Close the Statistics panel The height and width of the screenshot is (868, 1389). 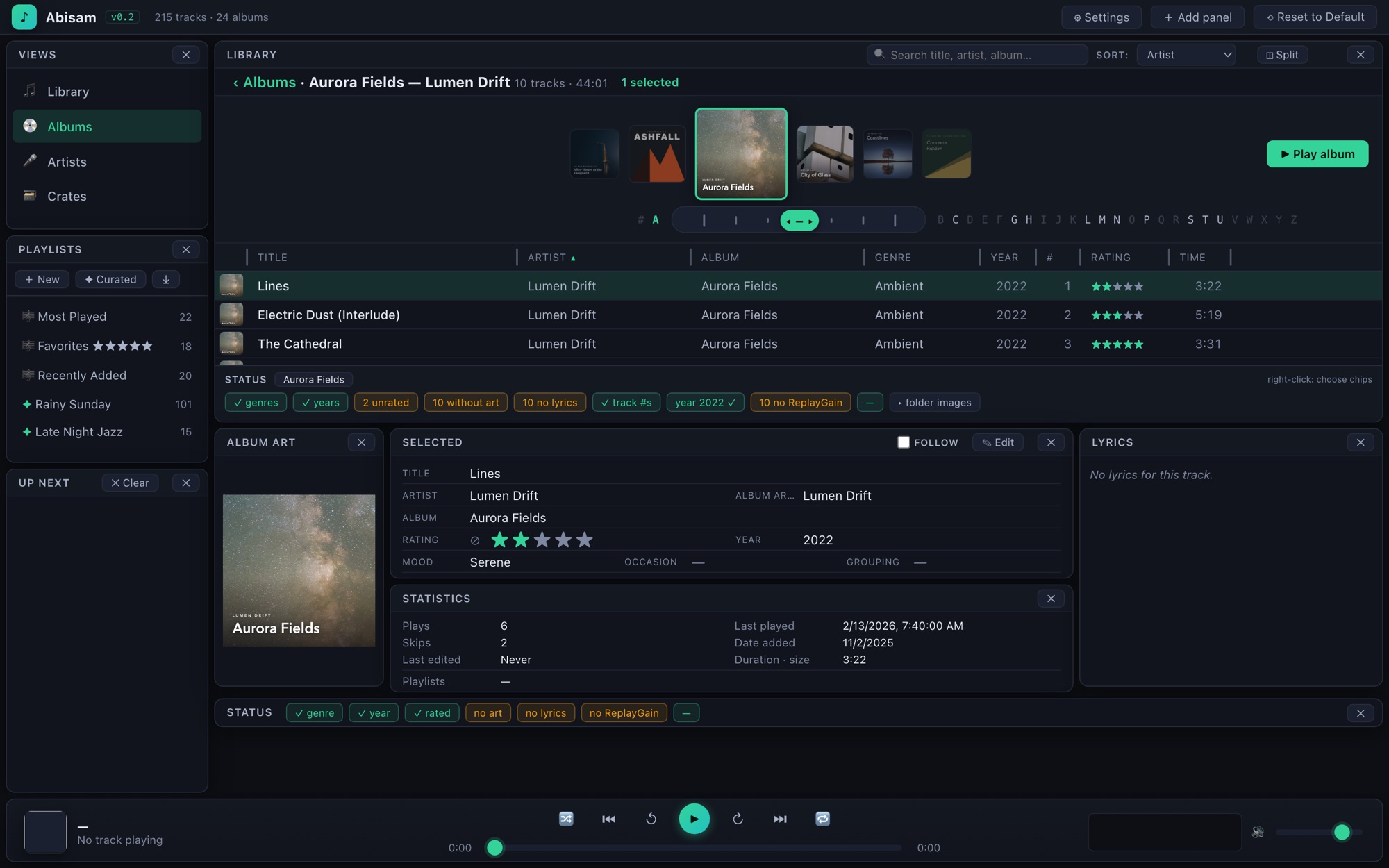coord(1051,599)
